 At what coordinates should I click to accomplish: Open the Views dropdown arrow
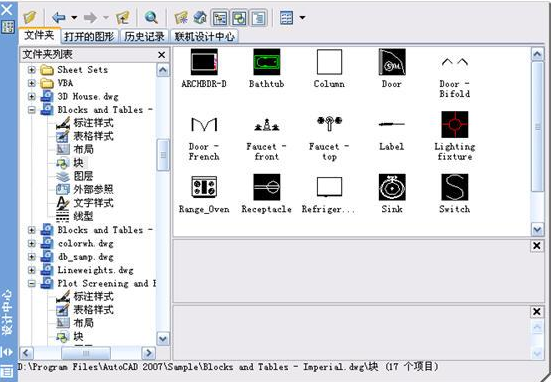coord(302,18)
